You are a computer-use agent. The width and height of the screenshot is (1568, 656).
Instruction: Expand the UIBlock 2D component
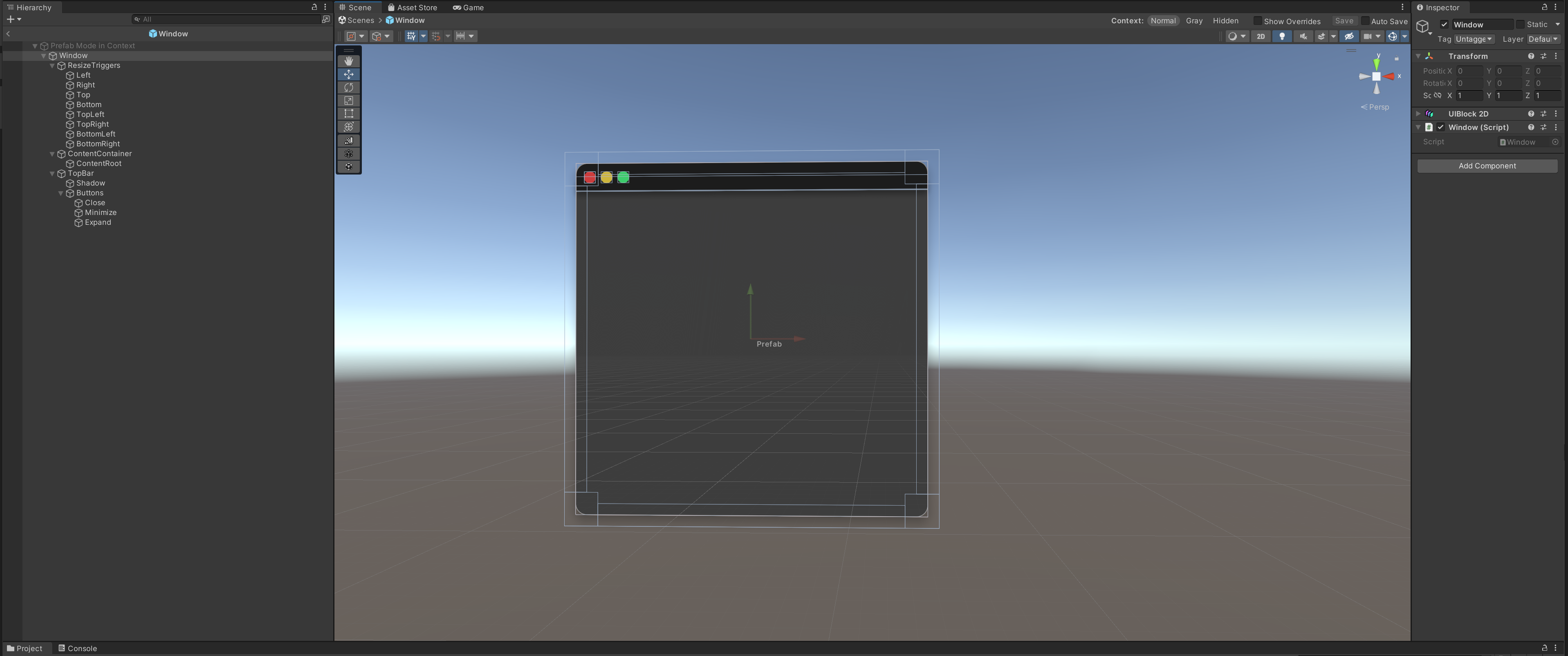pos(1418,114)
